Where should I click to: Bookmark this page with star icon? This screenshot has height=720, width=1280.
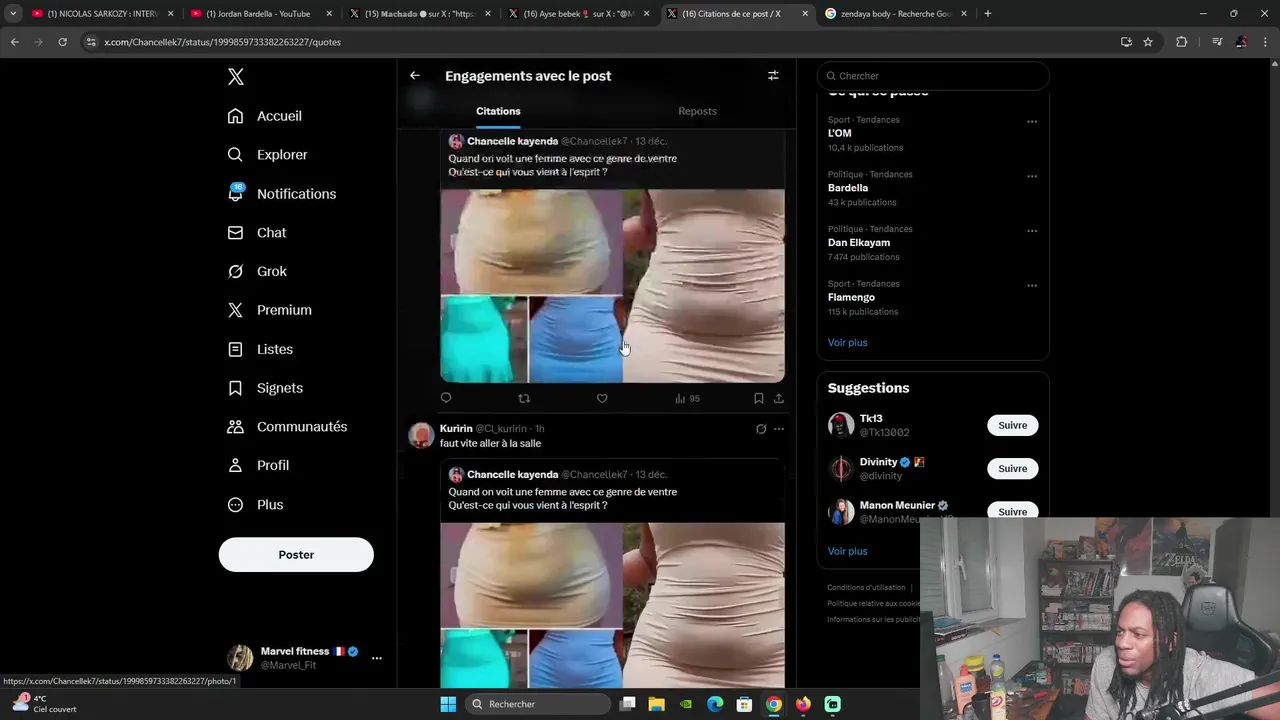pos(1148,42)
